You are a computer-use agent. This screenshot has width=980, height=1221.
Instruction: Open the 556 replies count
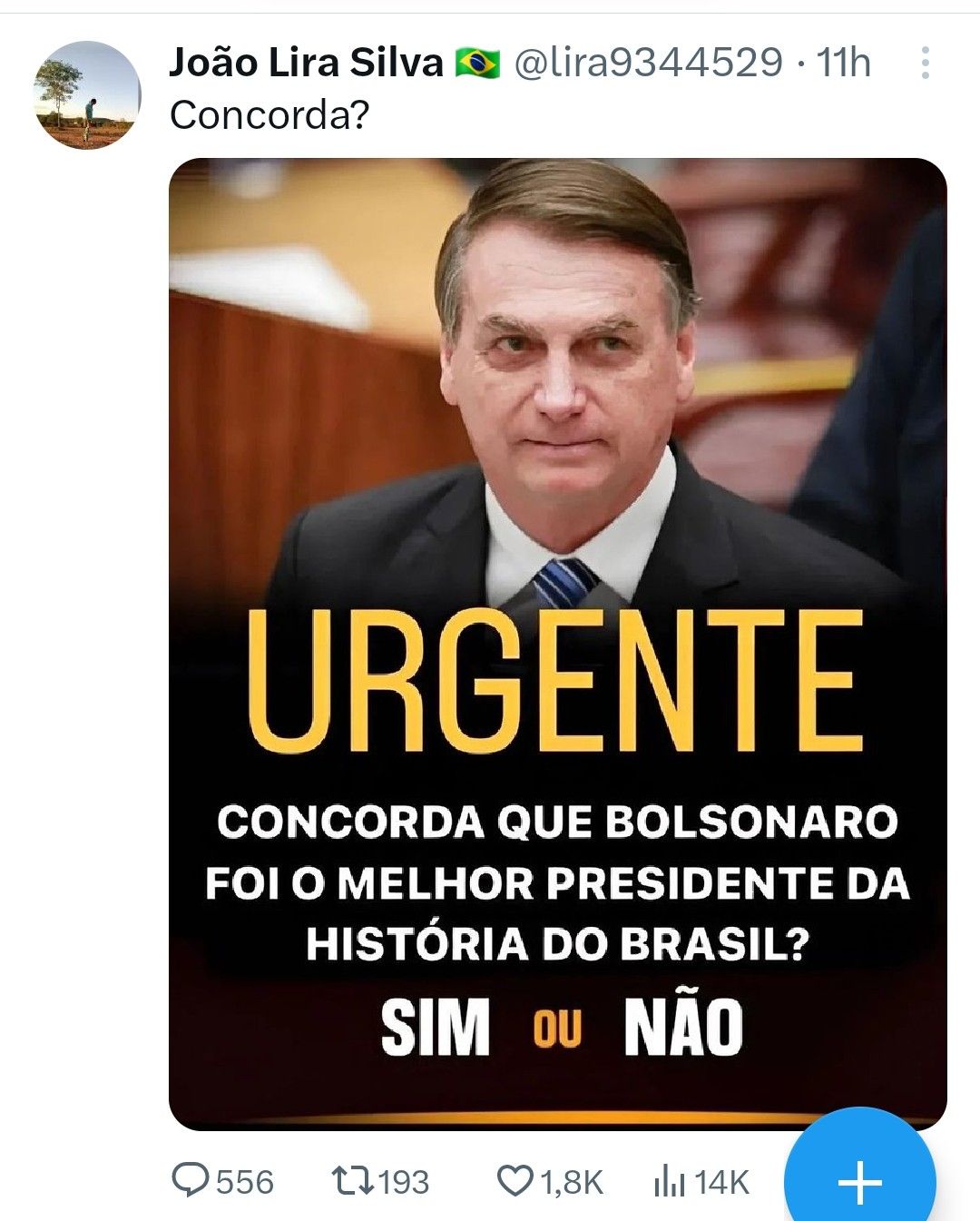click(245, 1182)
